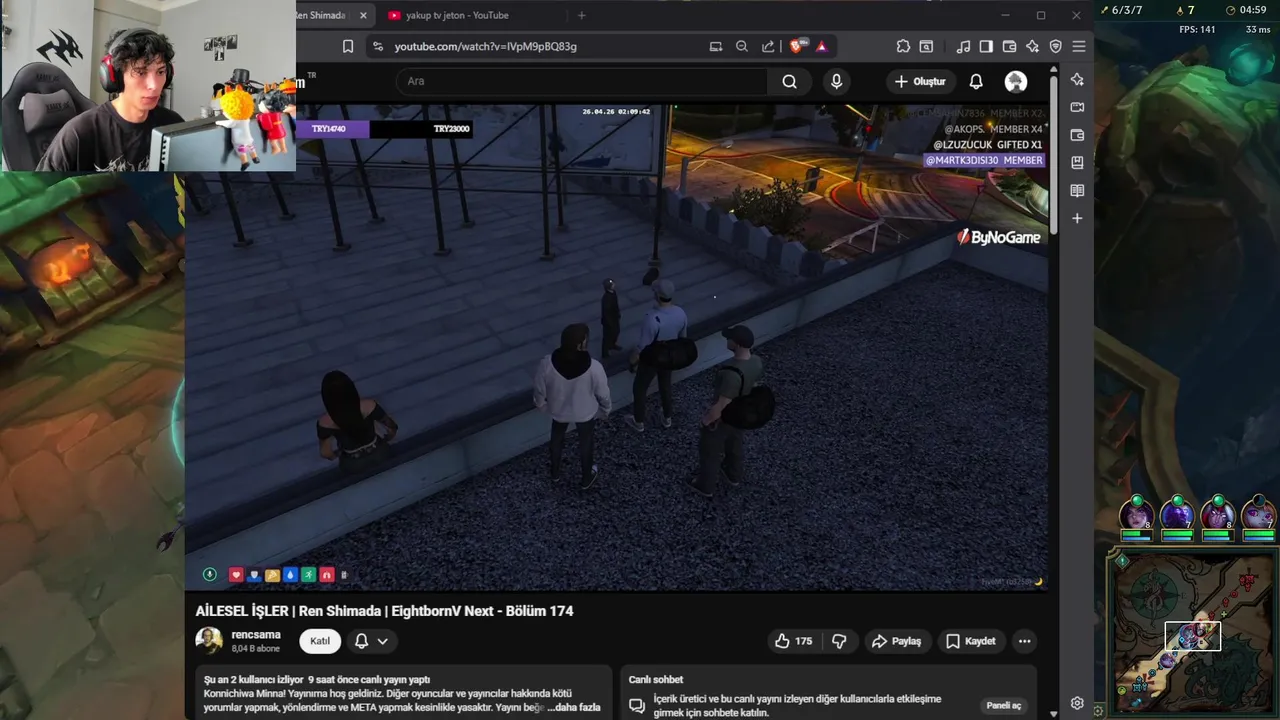Switch to the Ren Shimada tab
Image resolution: width=1280 pixels, height=720 pixels.
pyautogui.click(x=322, y=15)
